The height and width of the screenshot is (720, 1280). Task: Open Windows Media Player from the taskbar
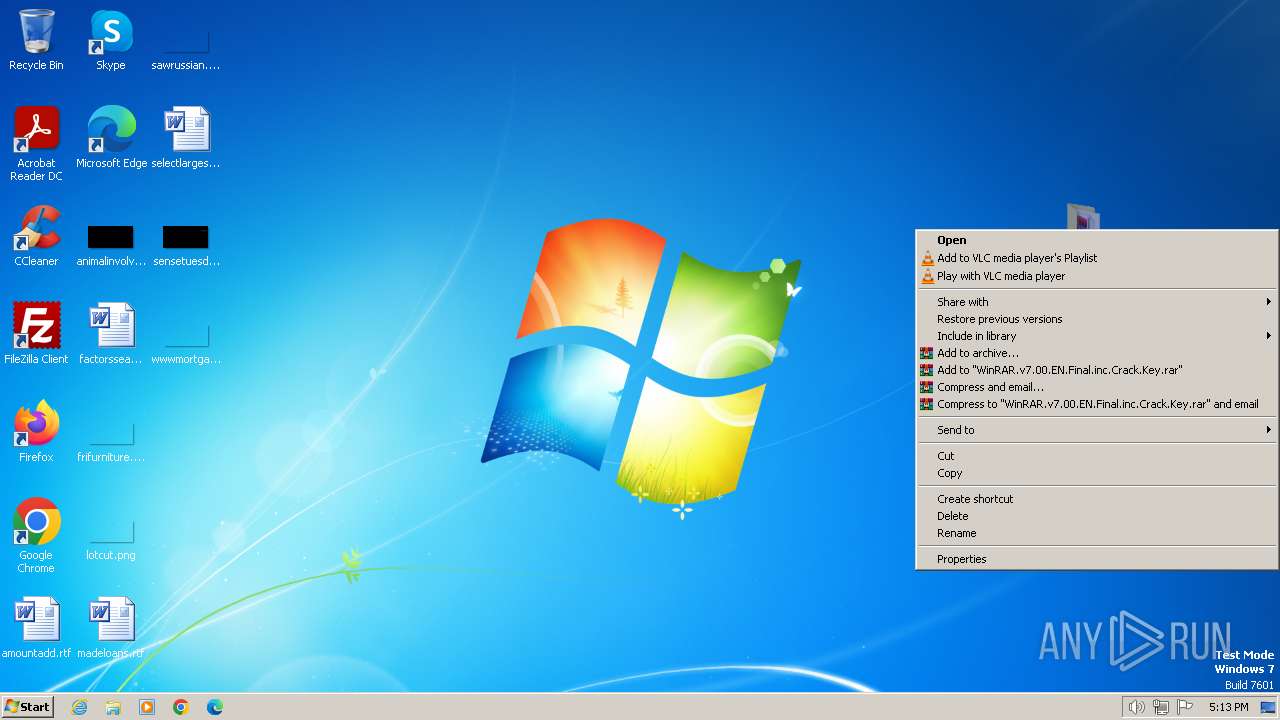coord(147,707)
